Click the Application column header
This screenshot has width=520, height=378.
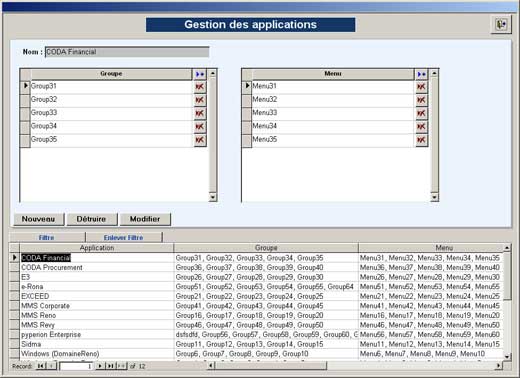[x=97, y=248]
